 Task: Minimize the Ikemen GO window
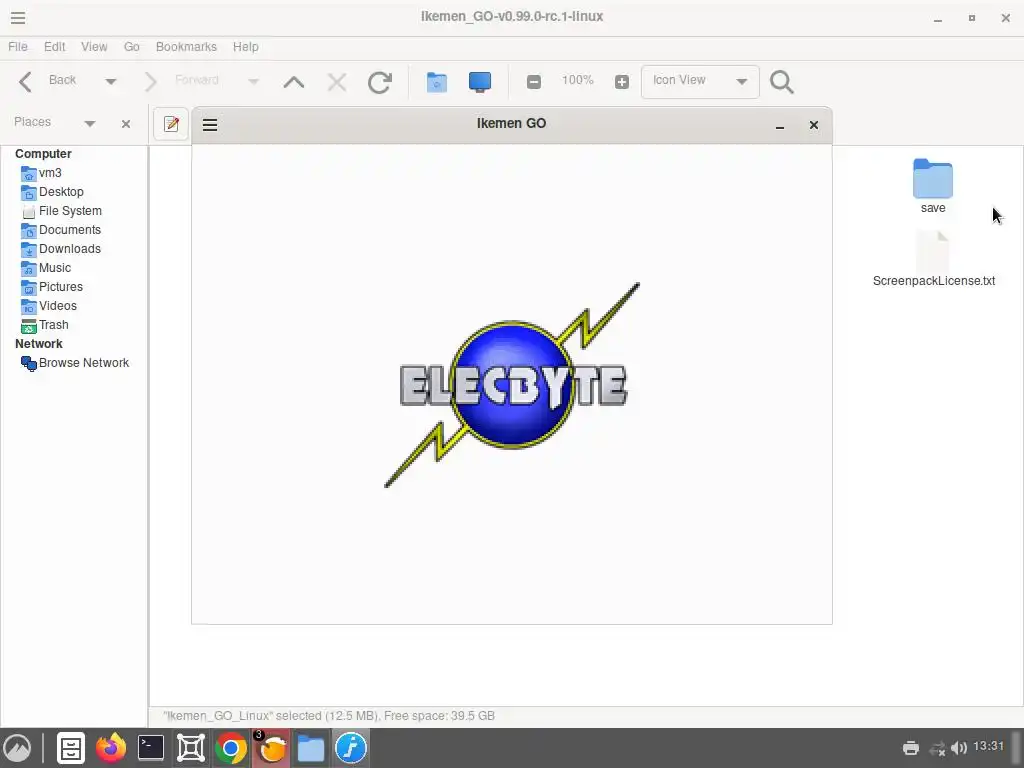pos(780,125)
